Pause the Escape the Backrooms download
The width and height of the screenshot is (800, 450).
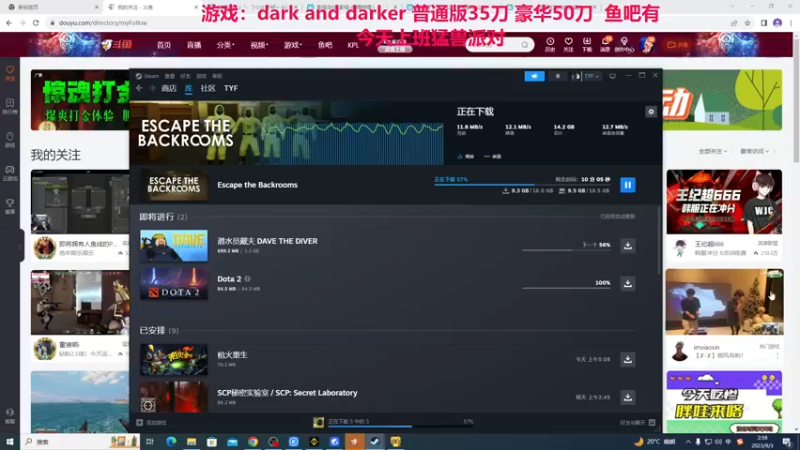click(x=628, y=185)
